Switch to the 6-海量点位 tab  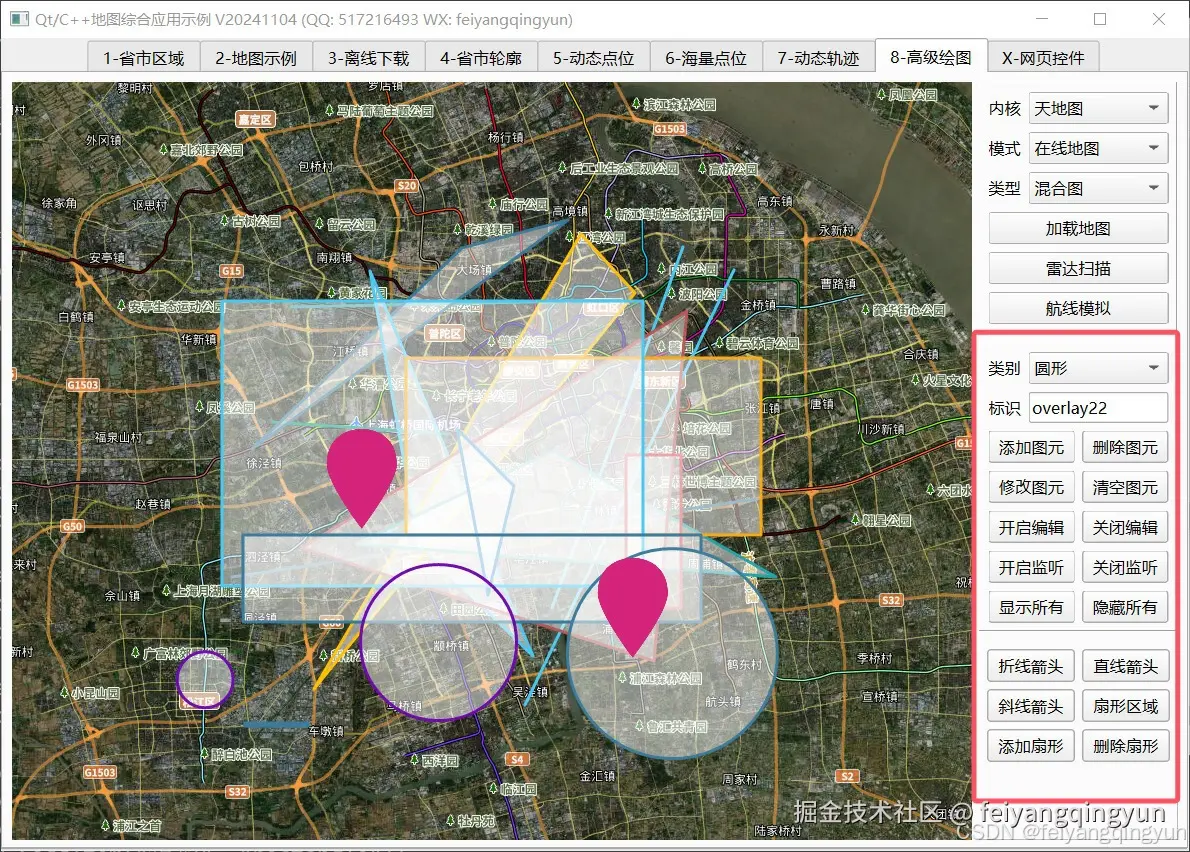[706, 58]
